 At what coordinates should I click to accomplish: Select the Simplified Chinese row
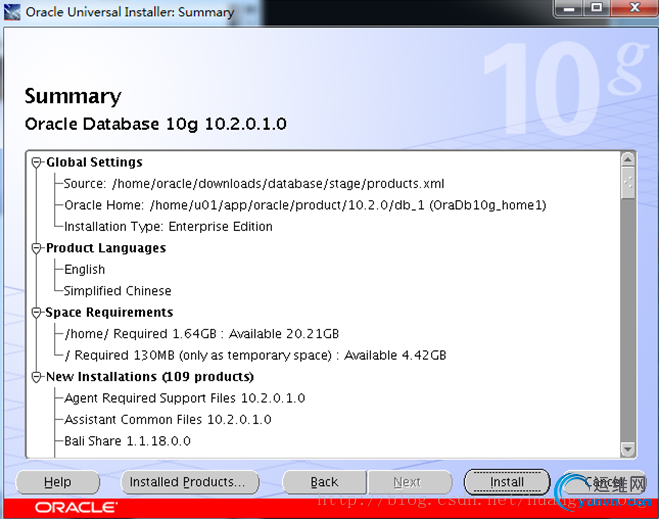tap(117, 291)
